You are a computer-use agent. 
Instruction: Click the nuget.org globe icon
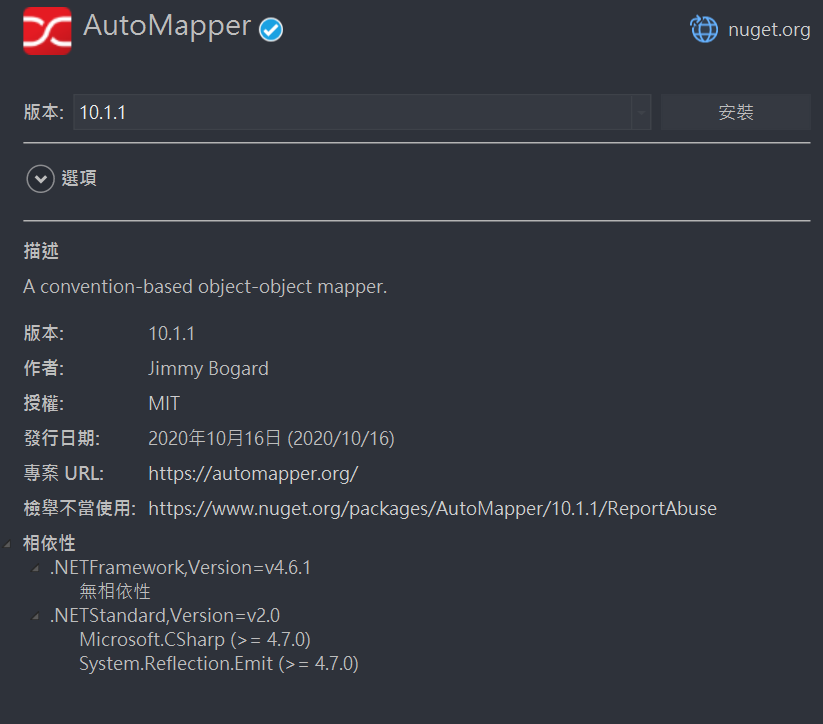tap(704, 29)
